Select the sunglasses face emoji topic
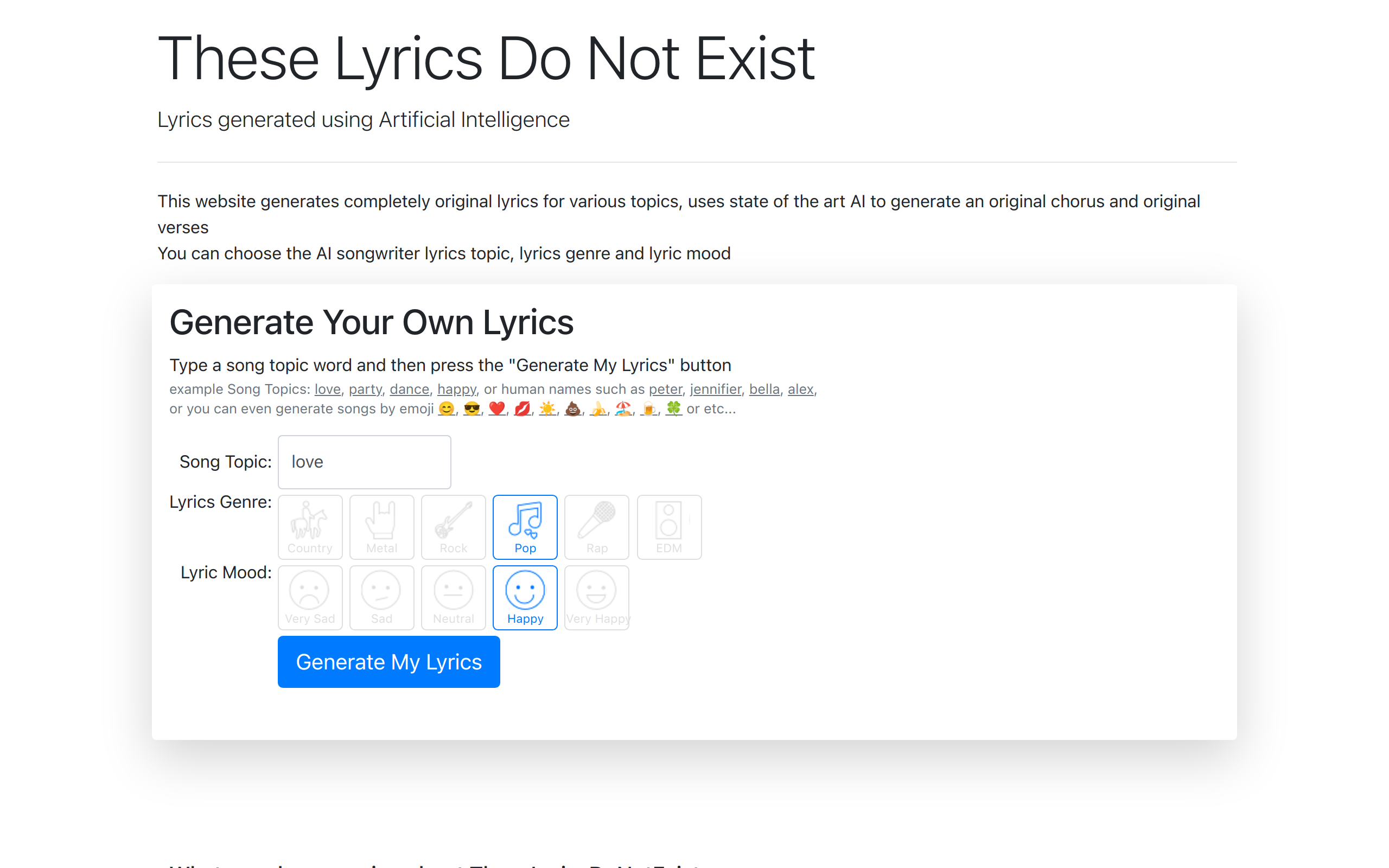Image resolution: width=1389 pixels, height=868 pixels. [x=472, y=409]
